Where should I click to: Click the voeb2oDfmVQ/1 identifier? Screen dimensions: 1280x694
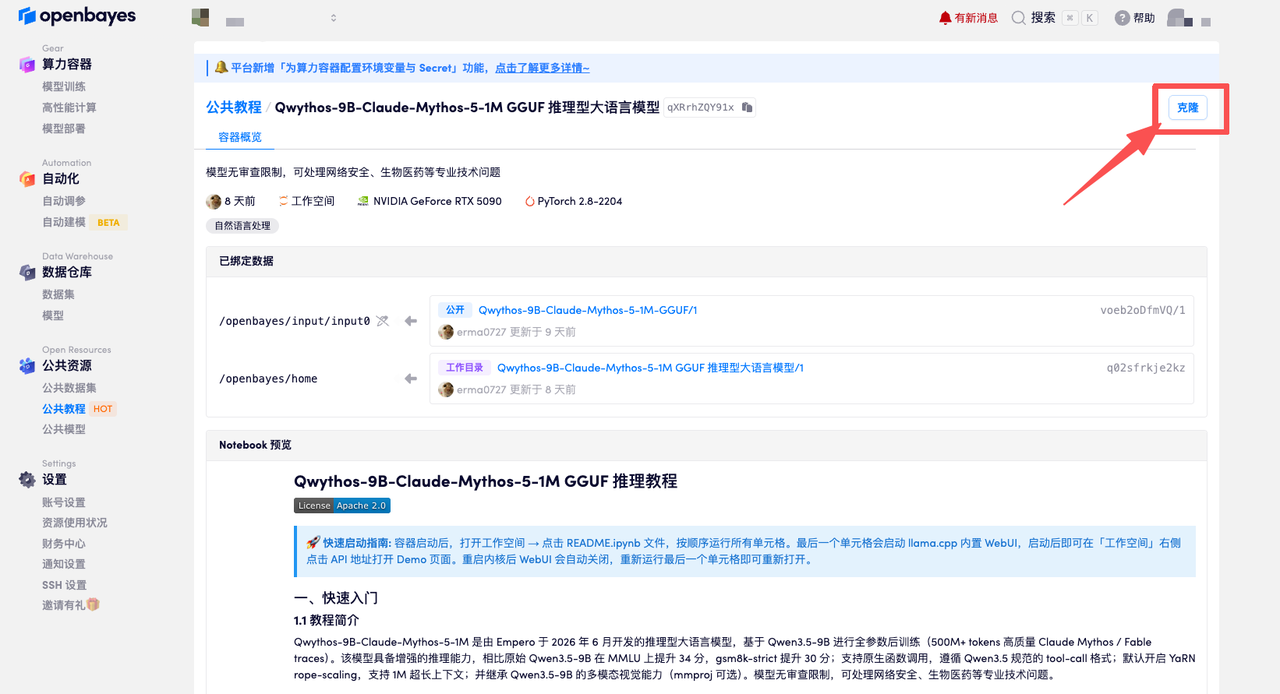1142,310
